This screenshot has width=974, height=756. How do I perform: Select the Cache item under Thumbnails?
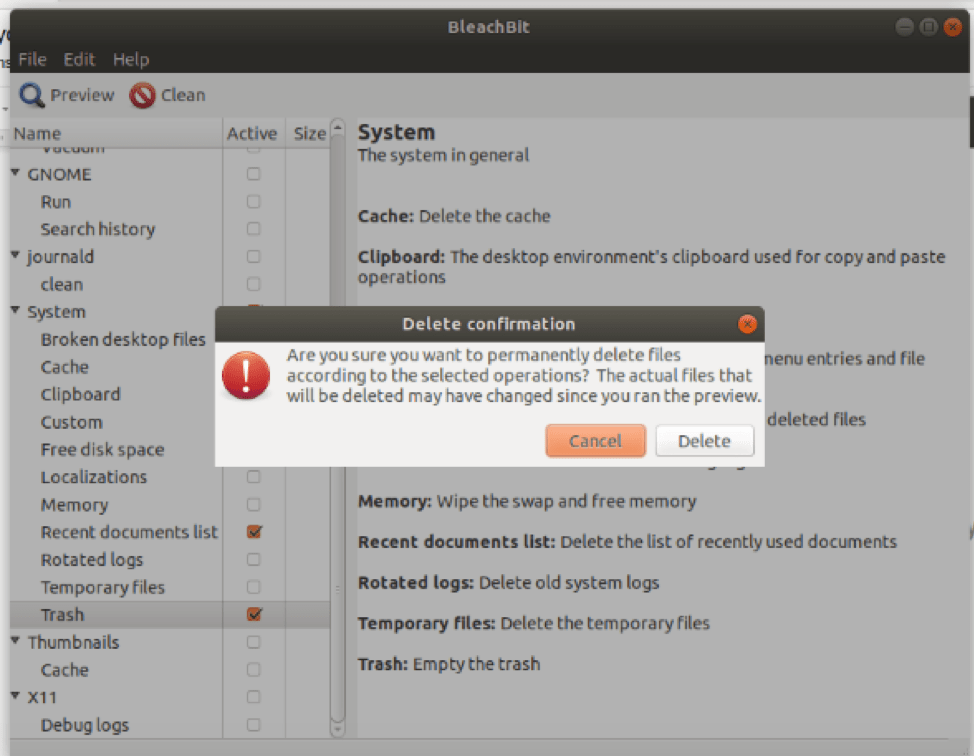coord(65,670)
